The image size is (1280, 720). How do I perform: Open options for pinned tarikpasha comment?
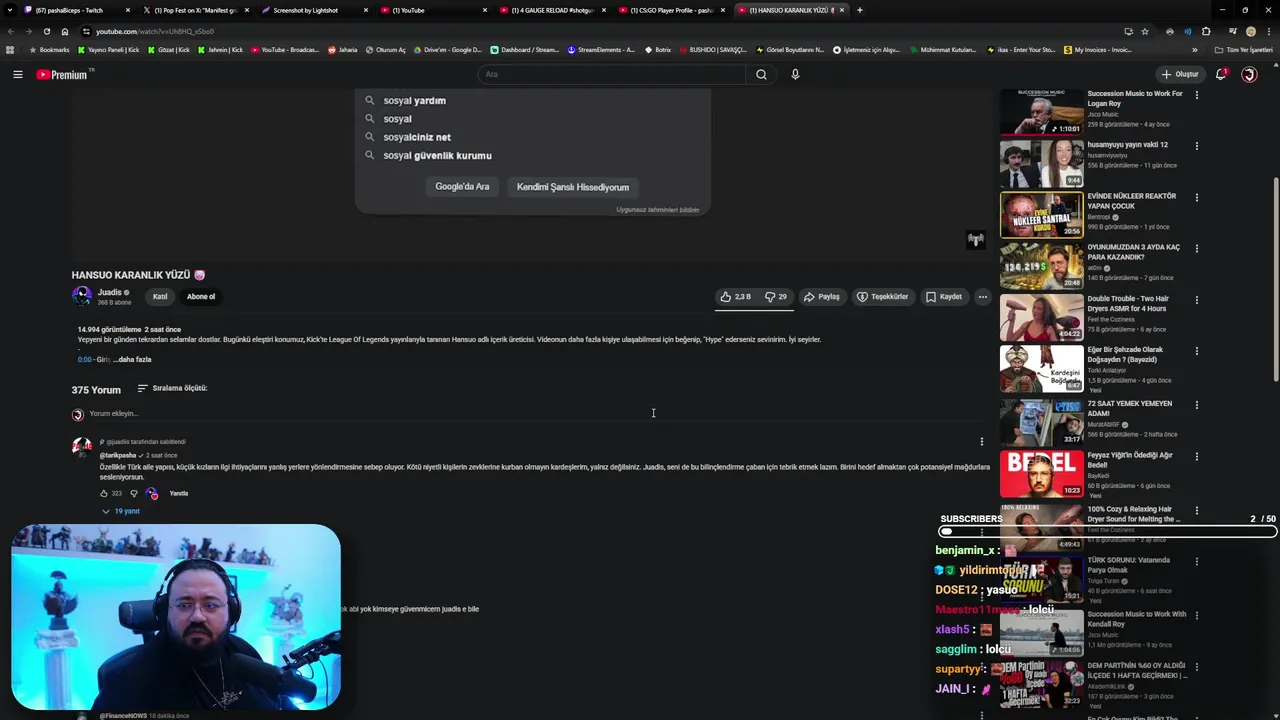[981, 441]
